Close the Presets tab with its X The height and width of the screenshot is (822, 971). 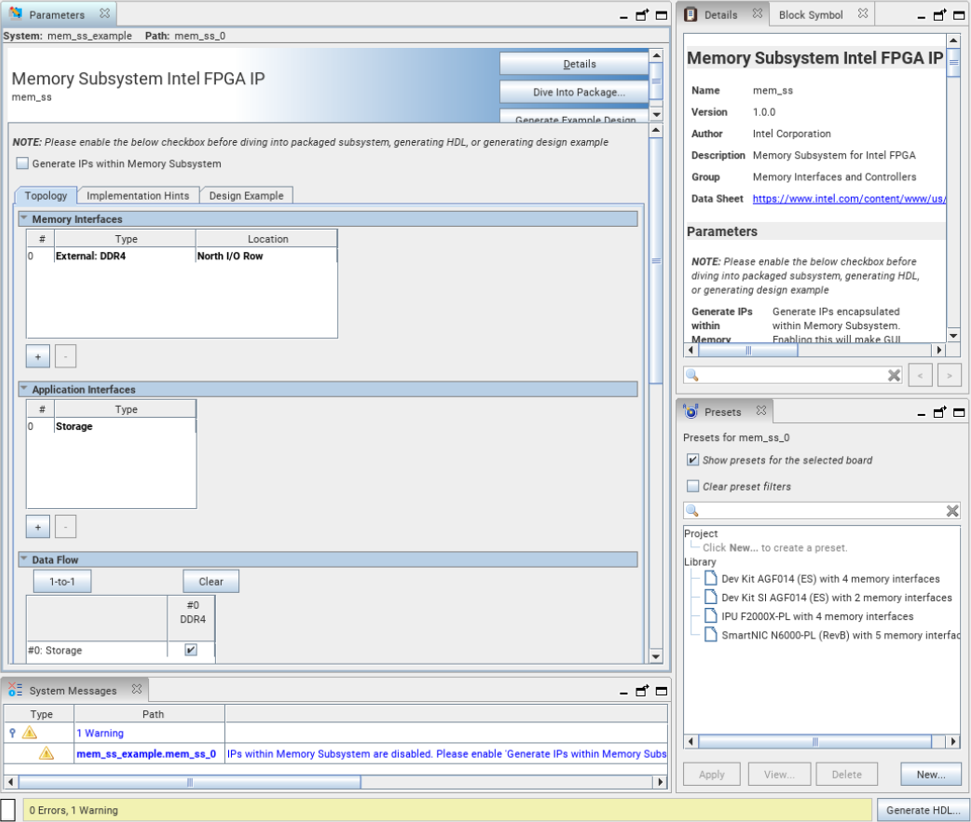tap(761, 410)
